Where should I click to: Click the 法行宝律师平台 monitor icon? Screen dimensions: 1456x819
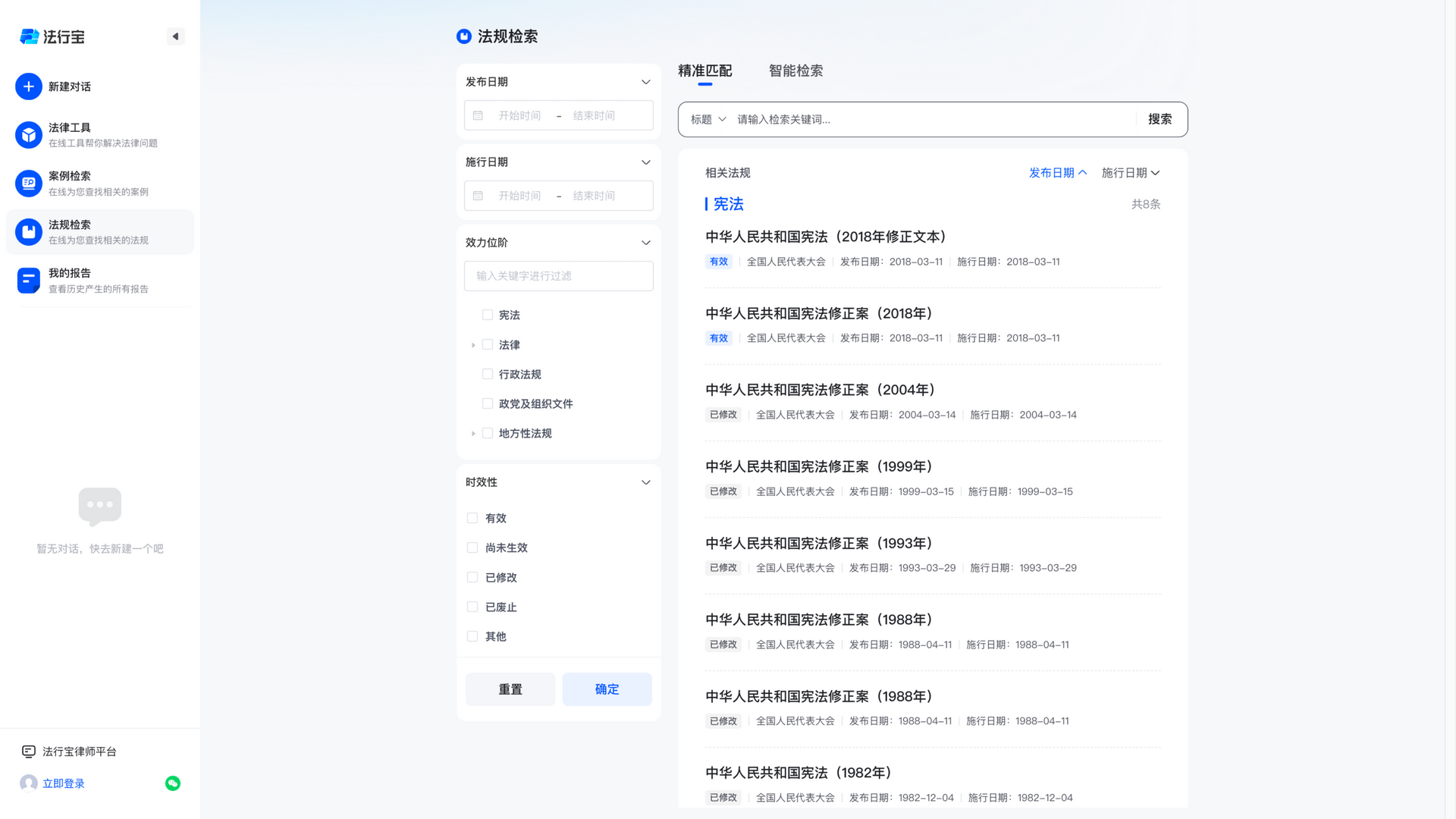(x=29, y=752)
